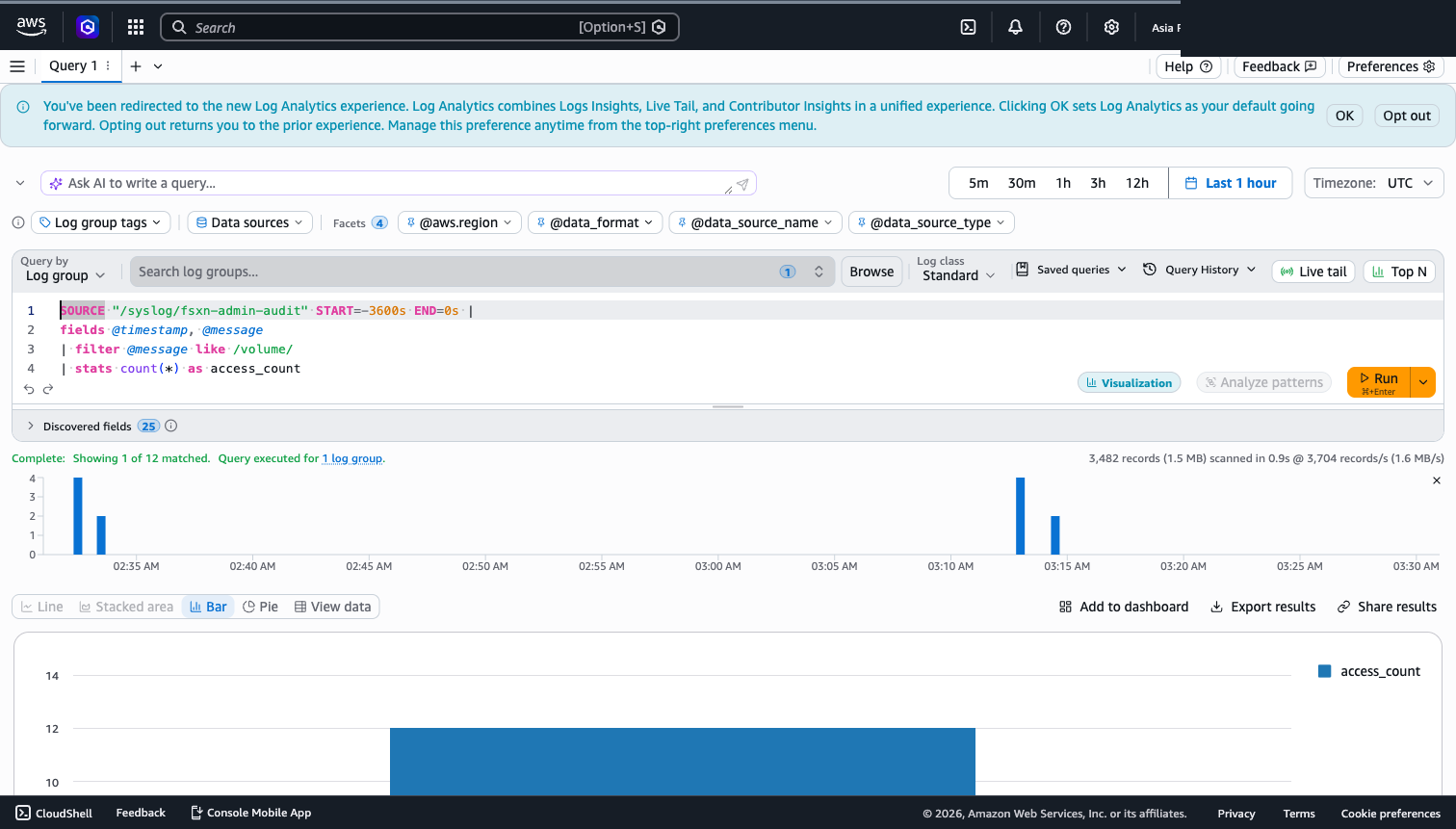Open Console Mobile App link
This screenshot has width=1456, height=829.
[x=251, y=813]
